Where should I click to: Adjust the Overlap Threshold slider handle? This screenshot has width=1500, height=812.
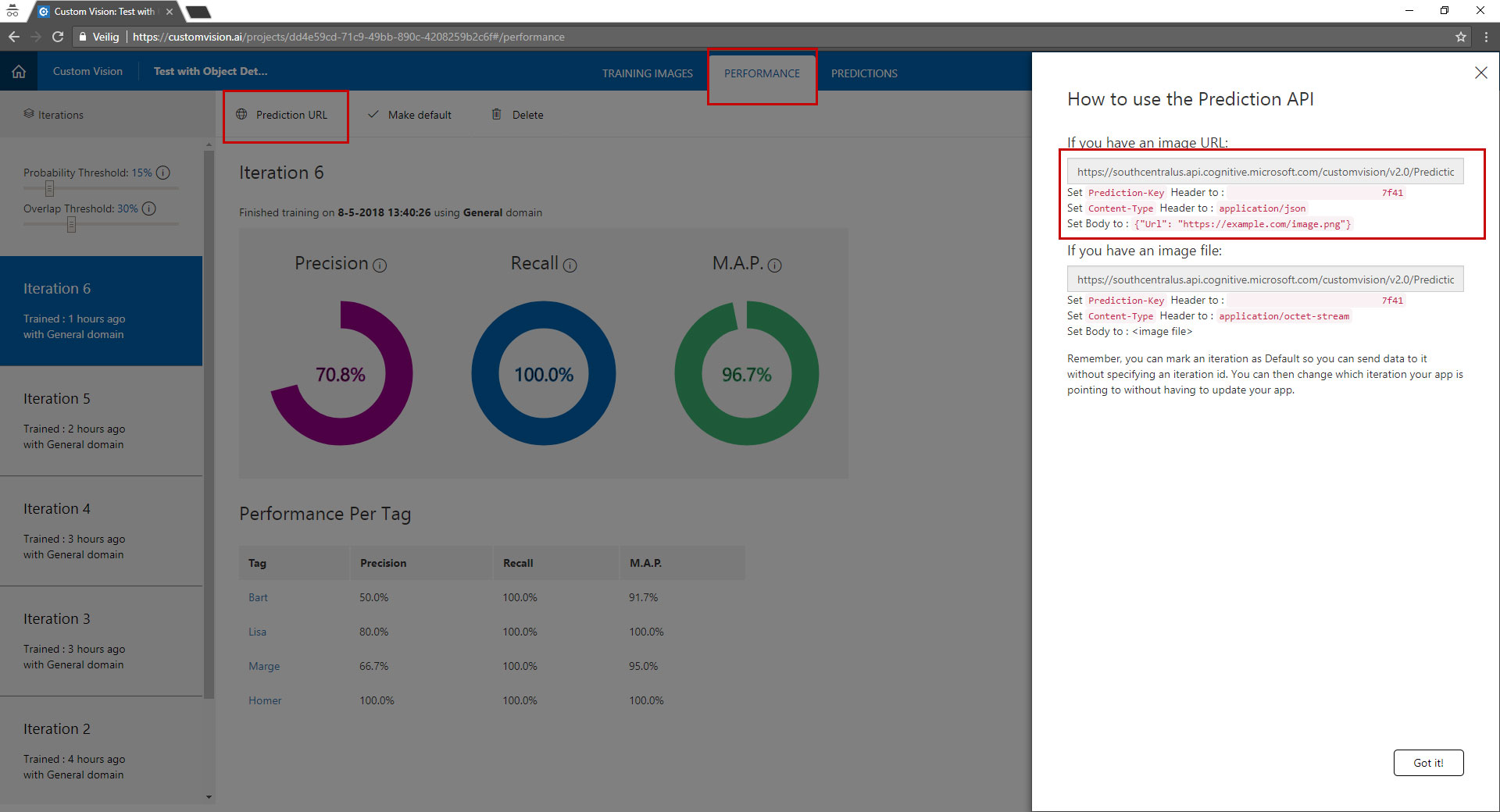(71, 225)
